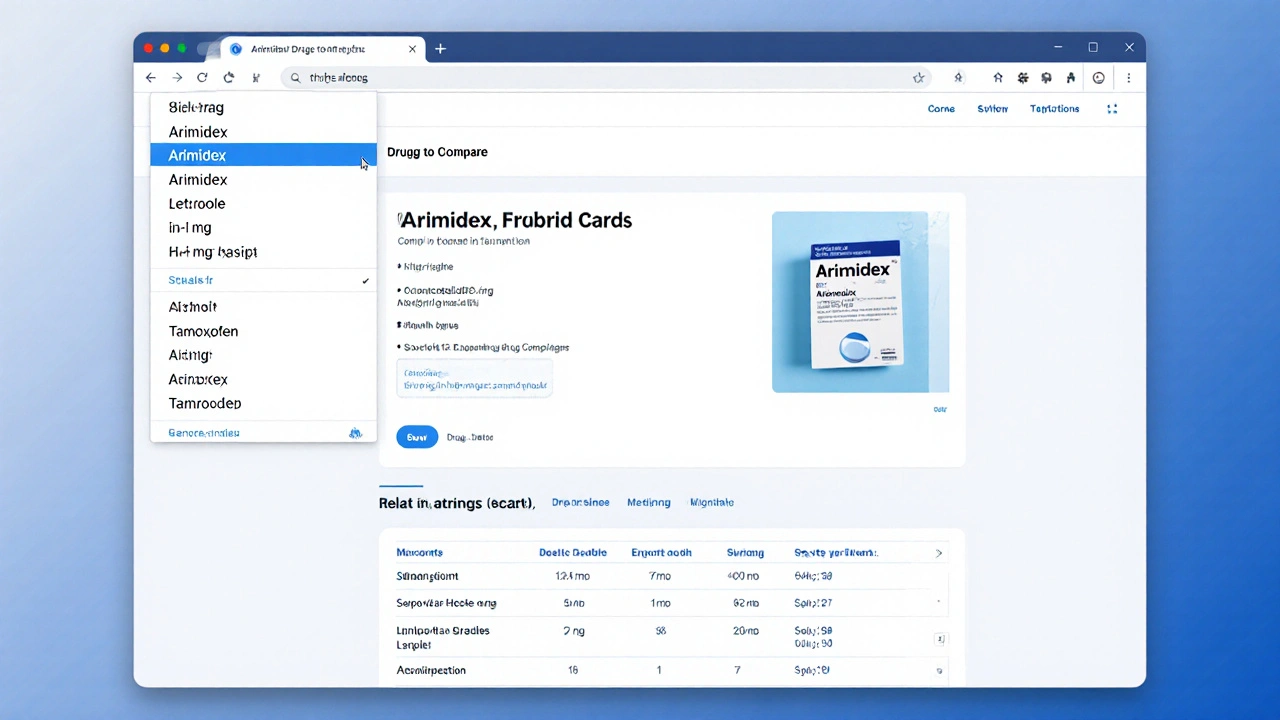Pick Tamoxofen in the dropdown list

pos(203,331)
